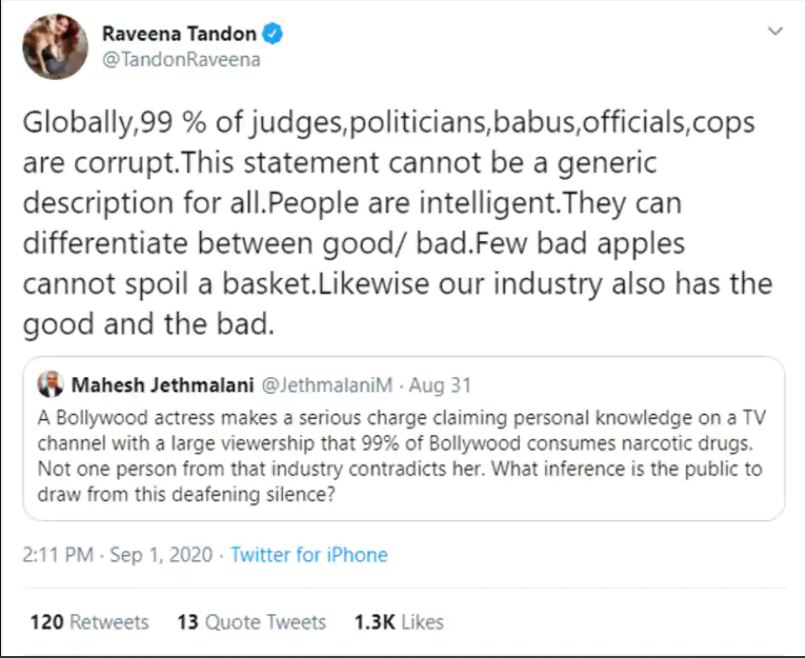805x658 pixels.
Task: Click the Aug 31 quoted tweet date
Action: click(439, 385)
